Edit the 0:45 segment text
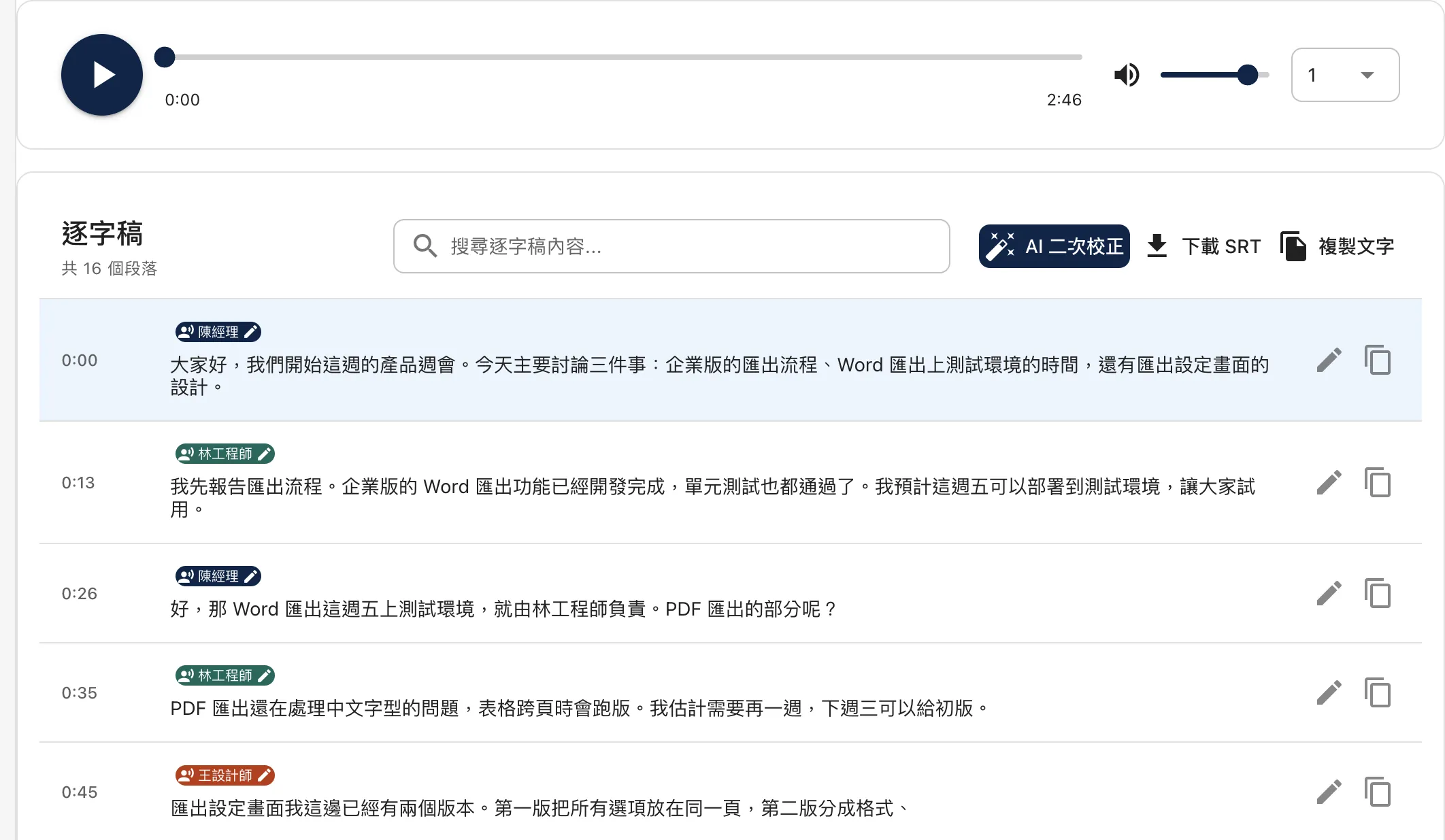 [1329, 792]
